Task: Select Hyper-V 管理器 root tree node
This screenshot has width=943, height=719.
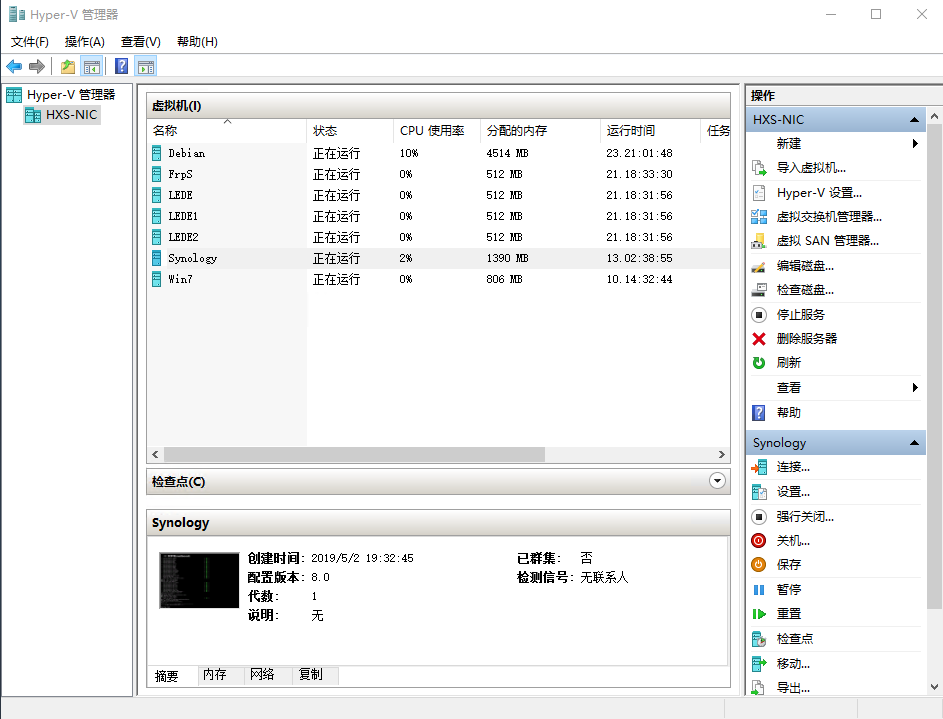Action: click(61, 94)
